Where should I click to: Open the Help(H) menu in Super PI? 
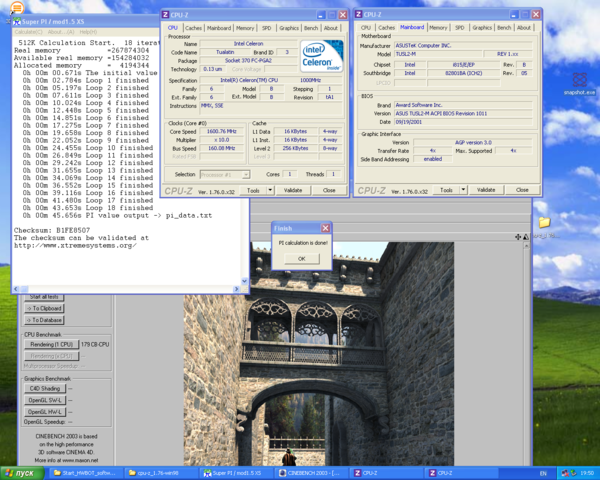[88, 32]
